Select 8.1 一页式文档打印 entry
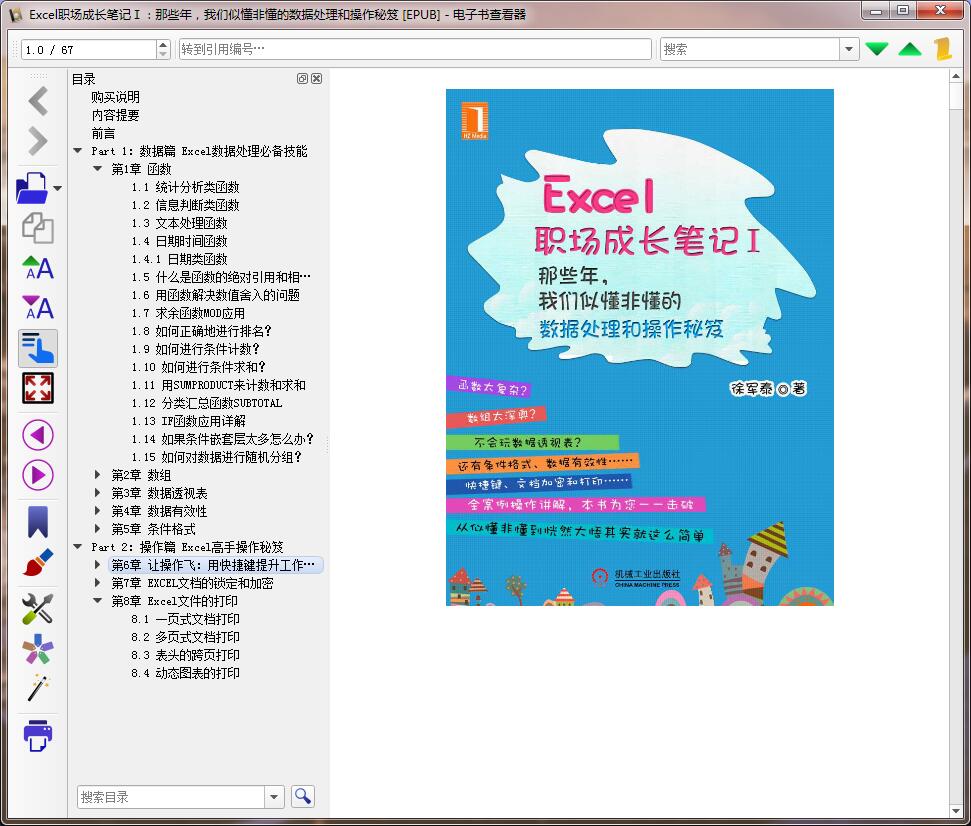 (x=185, y=619)
